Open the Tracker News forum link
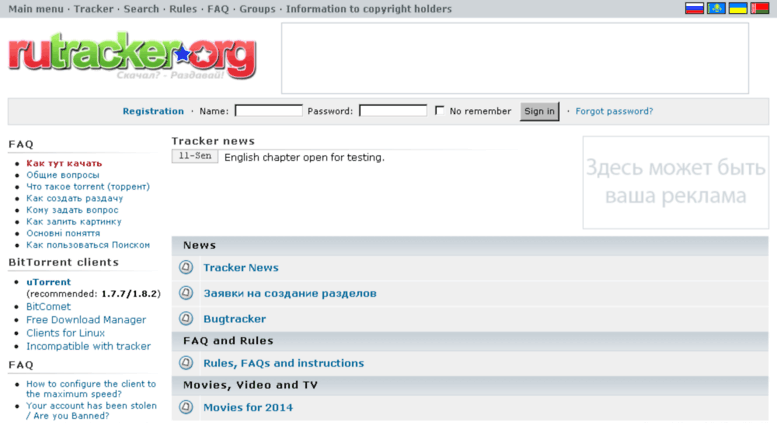 pos(241,267)
